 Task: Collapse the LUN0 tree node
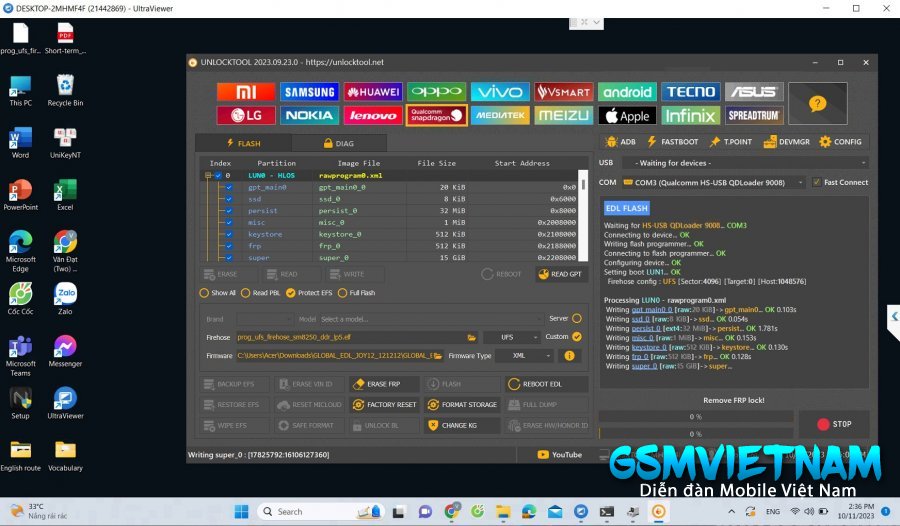coord(208,176)
